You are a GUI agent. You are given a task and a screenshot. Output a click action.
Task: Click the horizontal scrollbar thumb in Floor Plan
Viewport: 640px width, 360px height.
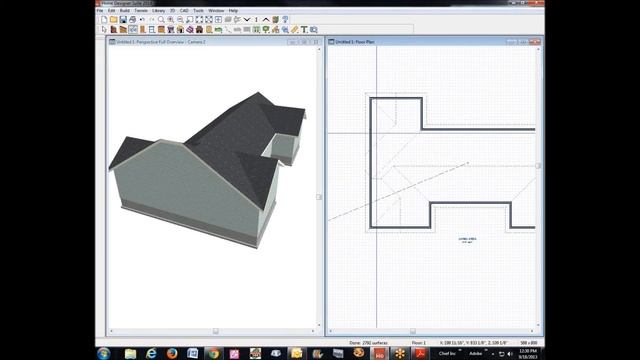[413, 331]
